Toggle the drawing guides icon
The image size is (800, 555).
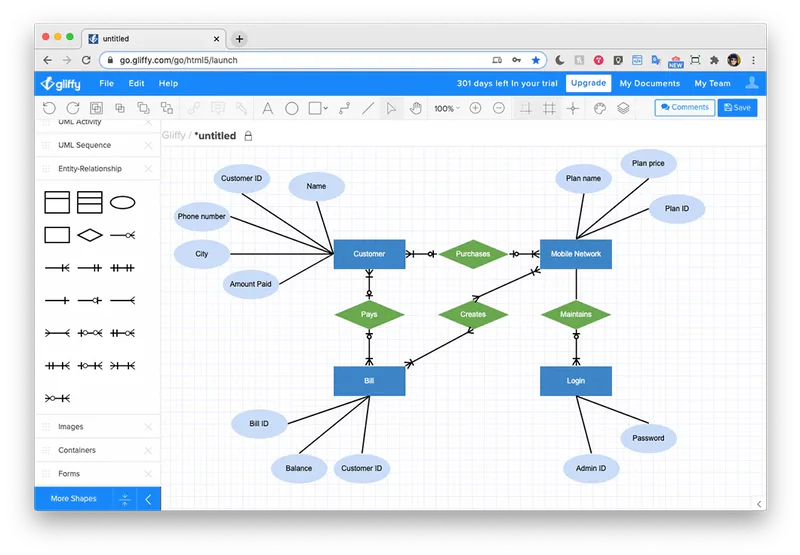point(572,108)
